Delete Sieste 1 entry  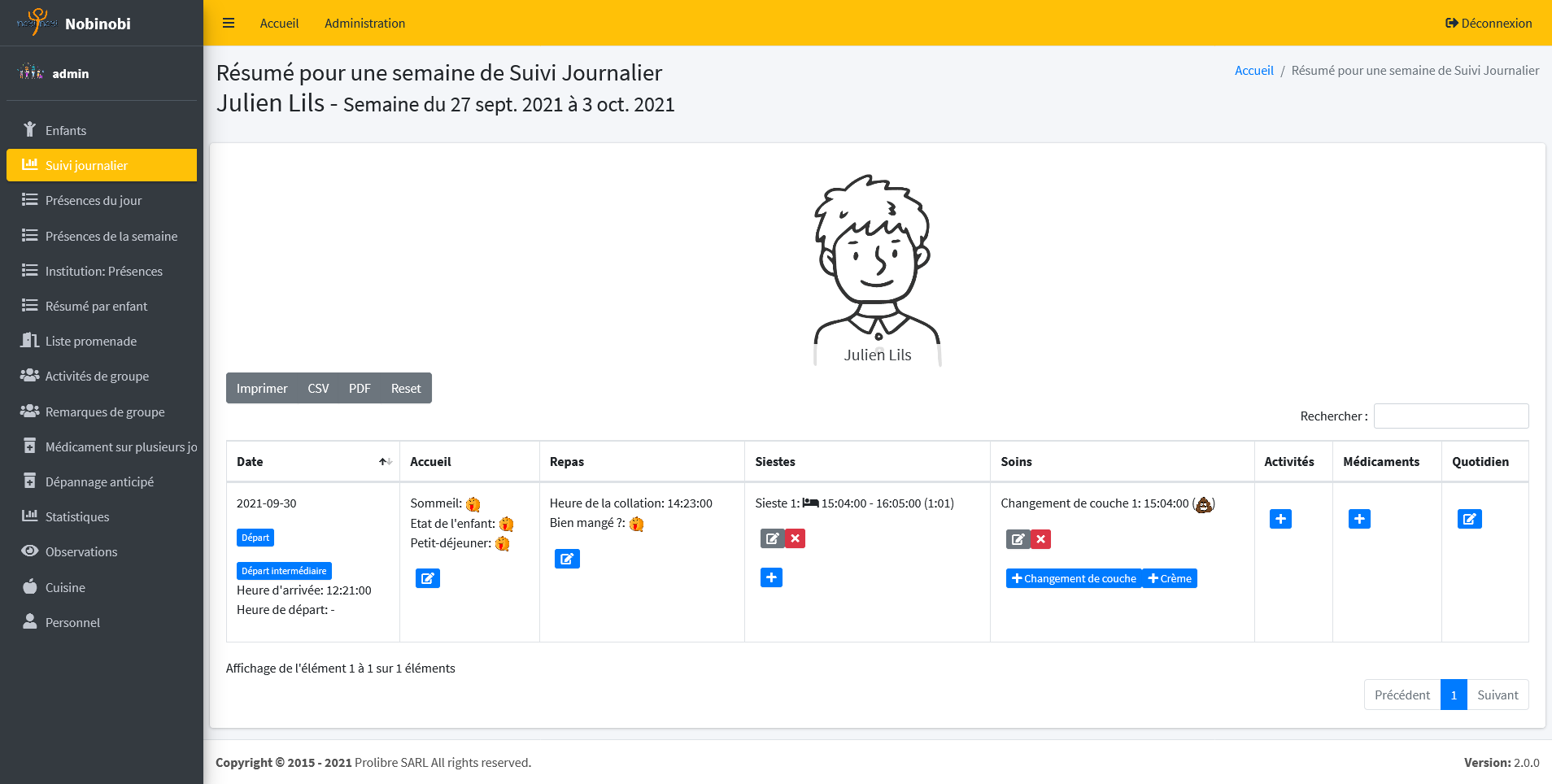(x=796, y=538)
